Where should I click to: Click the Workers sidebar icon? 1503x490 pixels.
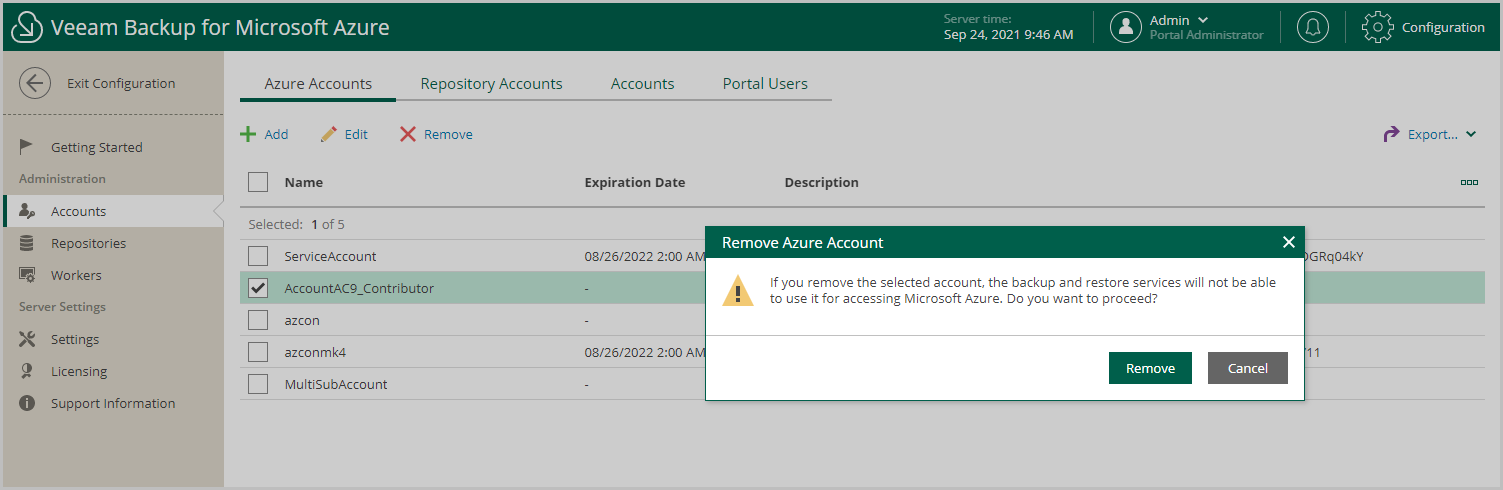pyautogui.click(x=27, y=275)
